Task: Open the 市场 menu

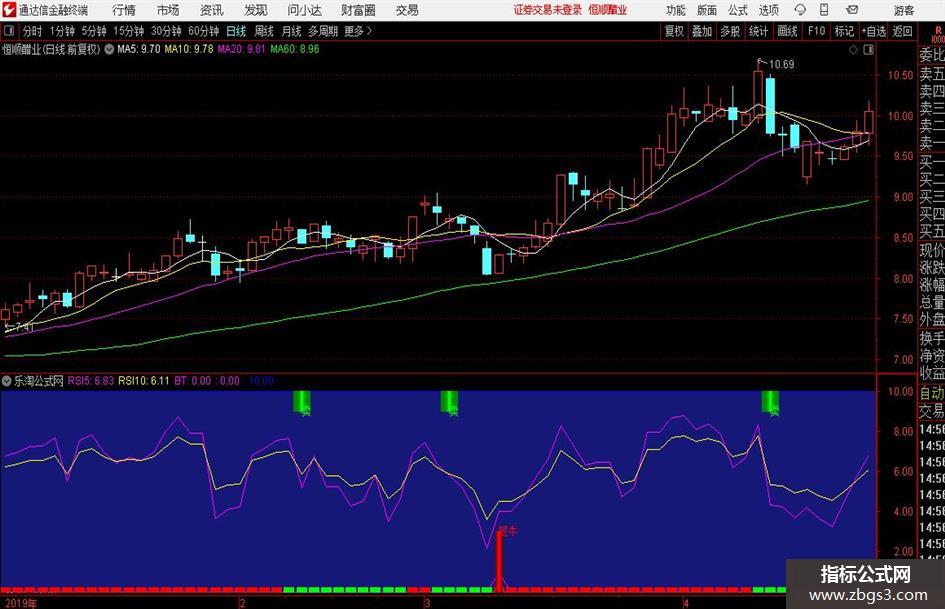Action: click(168, 10)
